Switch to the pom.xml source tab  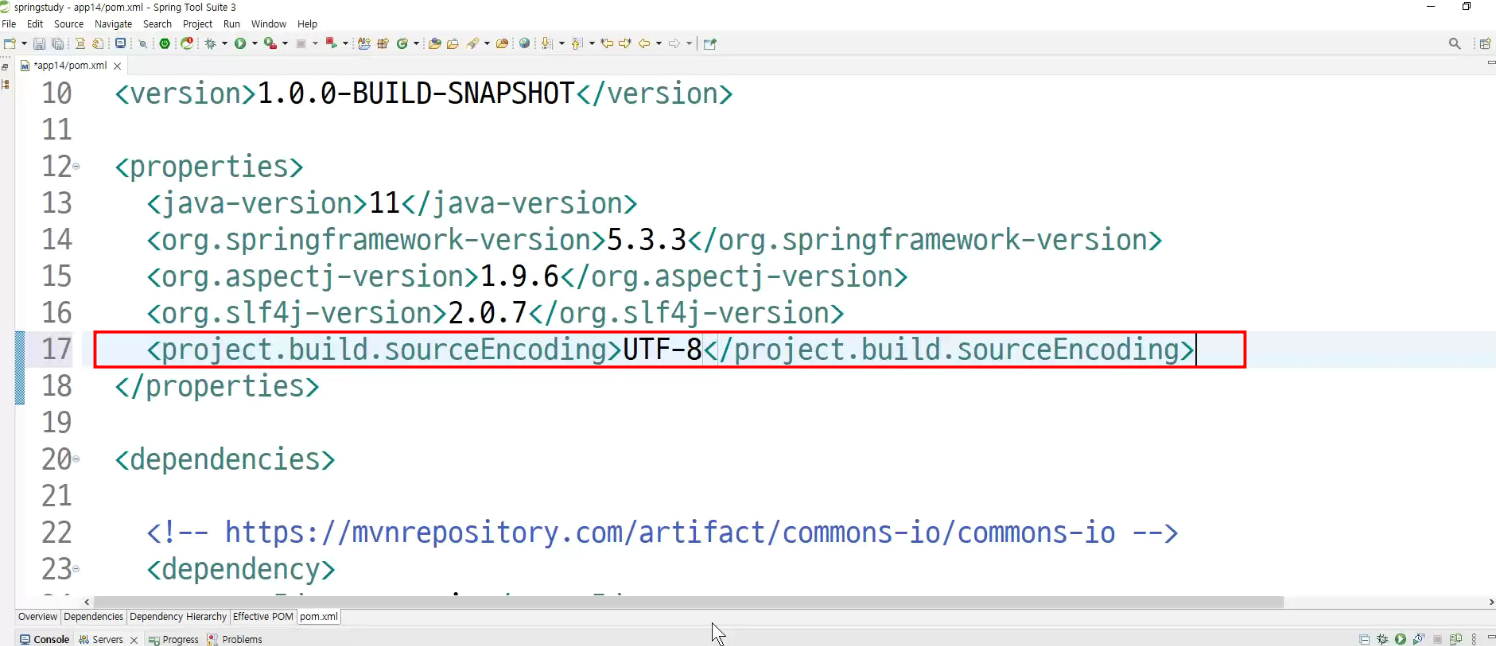pos(319,617)
